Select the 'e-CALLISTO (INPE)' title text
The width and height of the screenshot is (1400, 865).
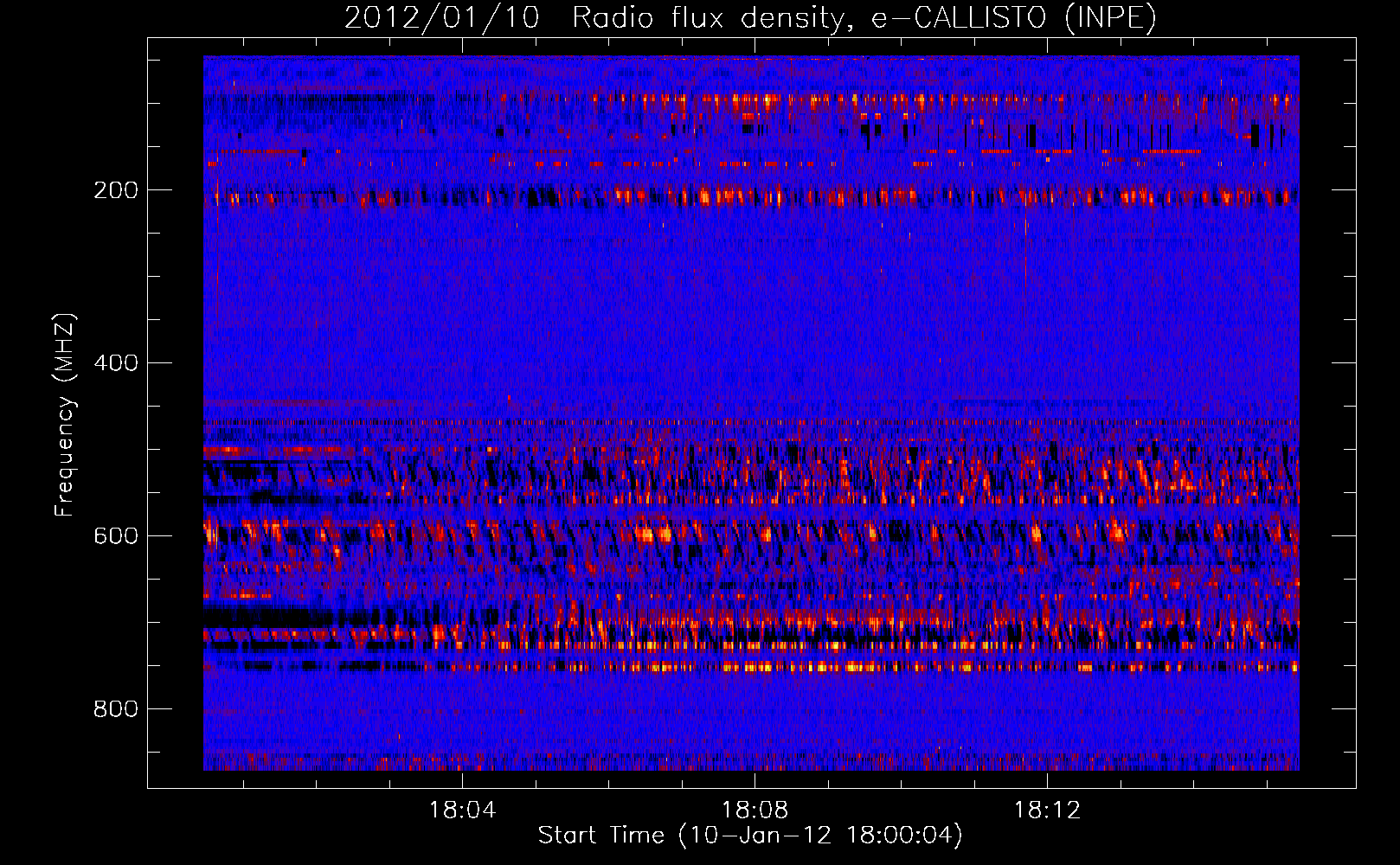click(x=1013, y=18)
